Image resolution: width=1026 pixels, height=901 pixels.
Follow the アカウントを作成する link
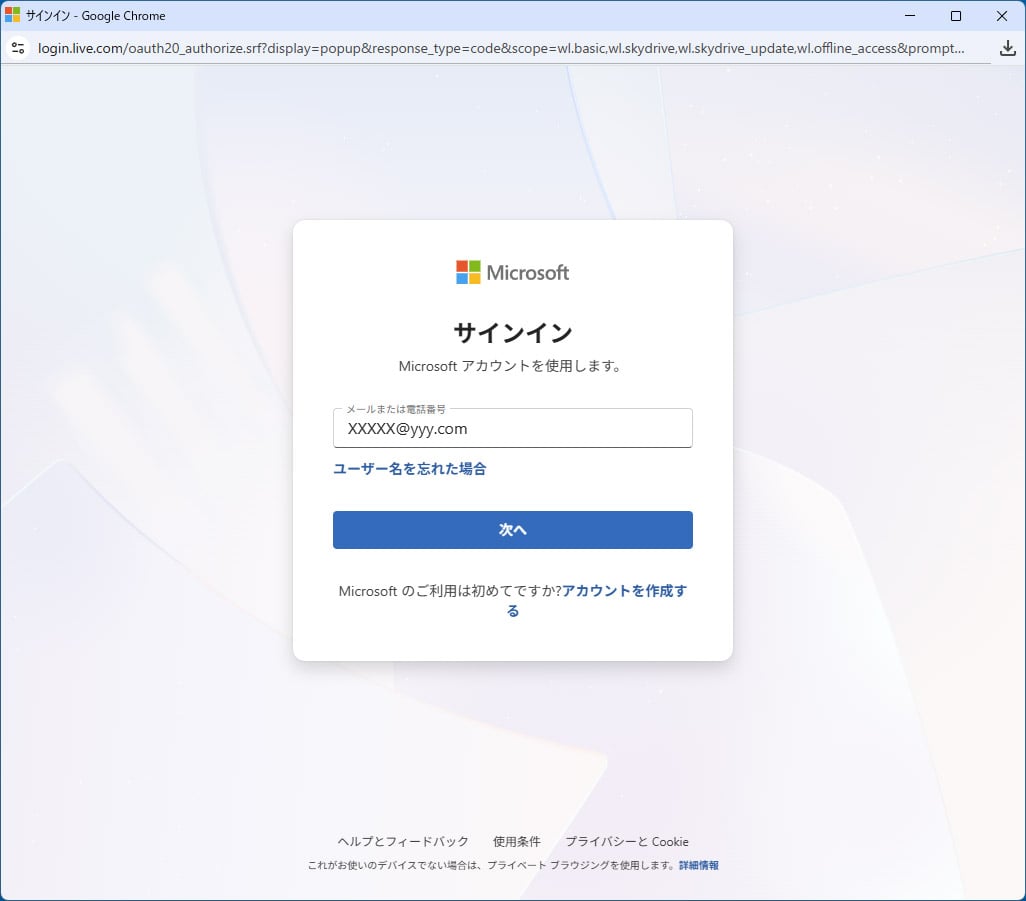[624, 591]
